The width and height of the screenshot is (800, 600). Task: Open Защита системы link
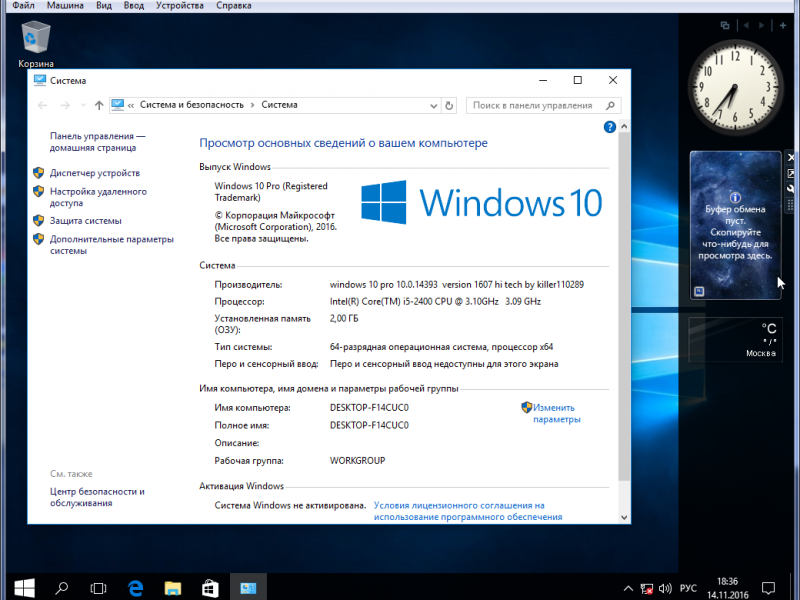point(86,221)
